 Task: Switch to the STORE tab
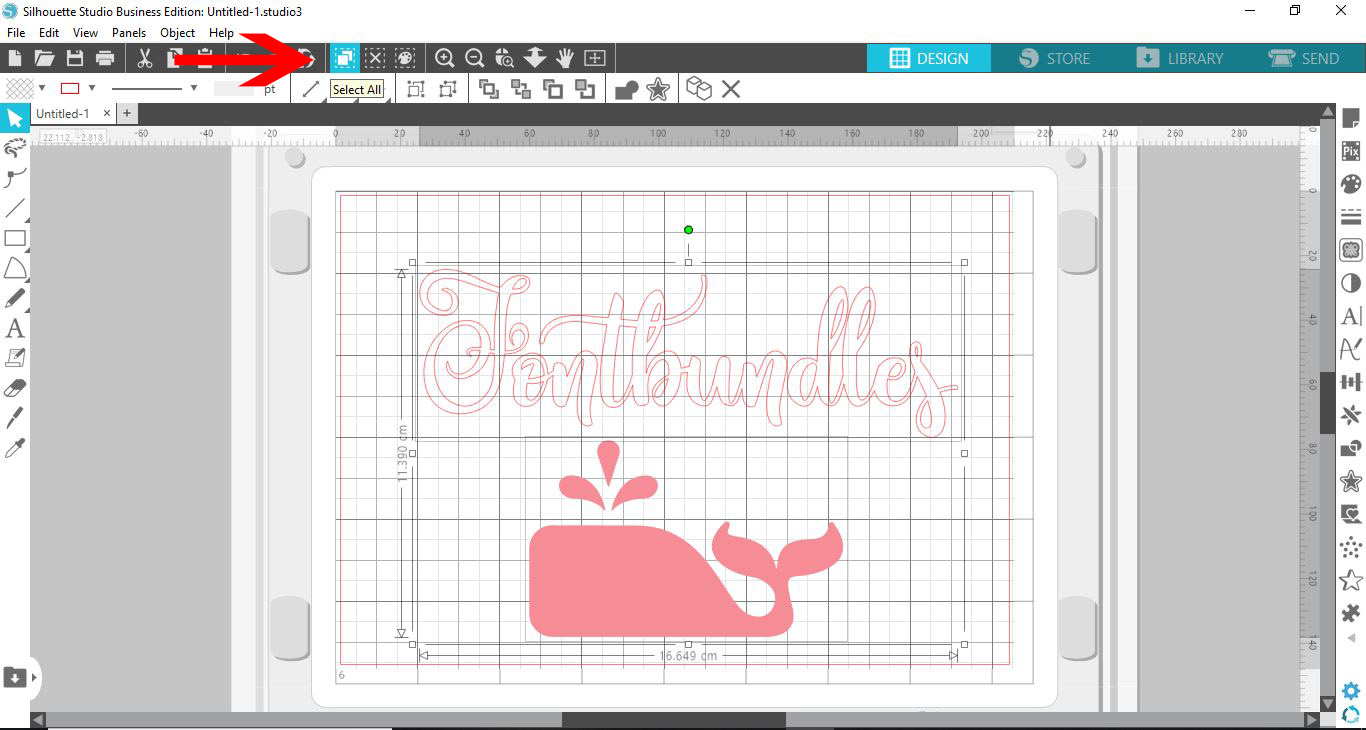[x=1054, y=58]
